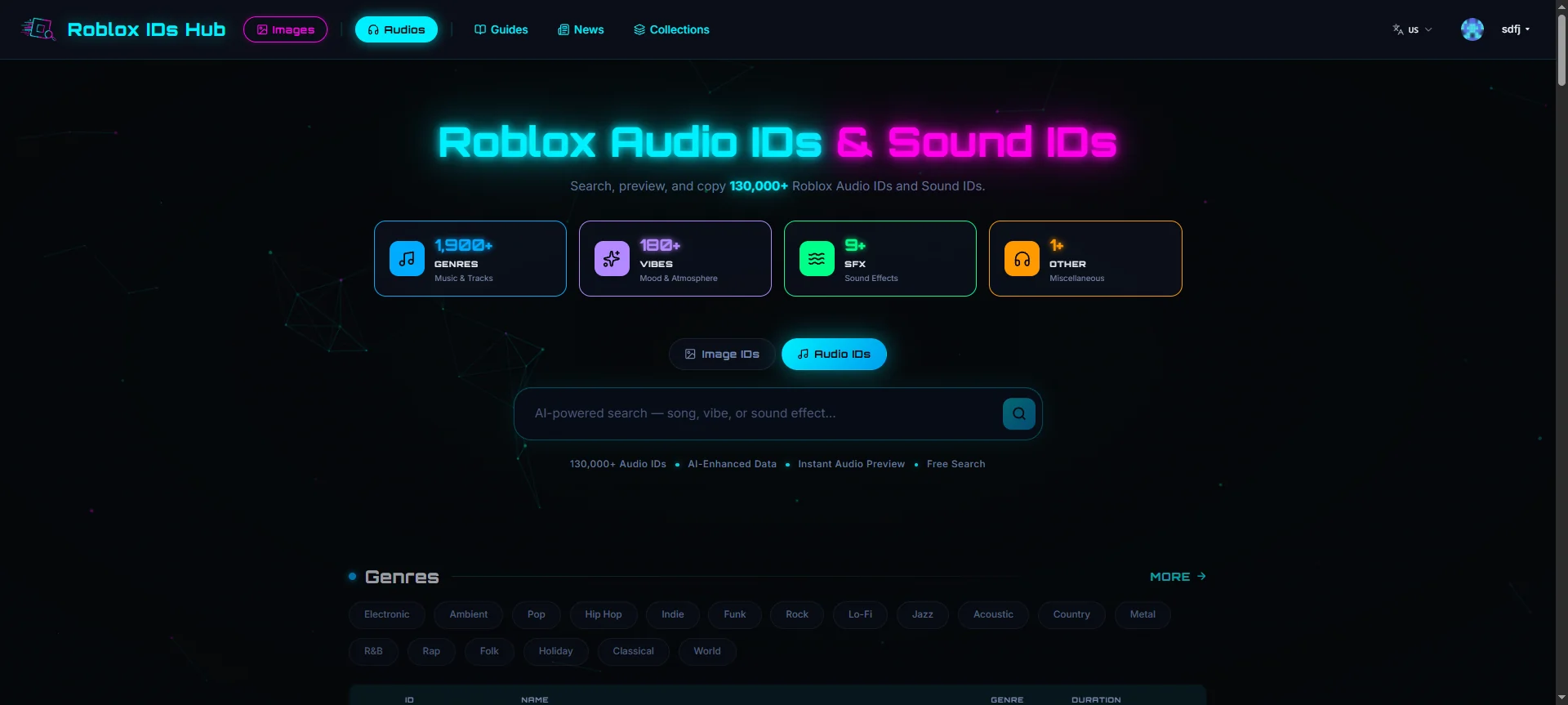Open the 1,900+ Genres card
The width and height of the screenshot is (1568, 705).
tap(470, 259)
